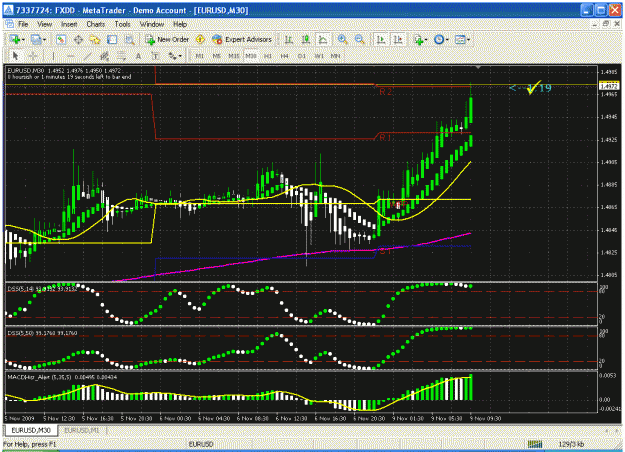Switch chart to bar chart icon
The image size is (625, 452).
[289, 39]
